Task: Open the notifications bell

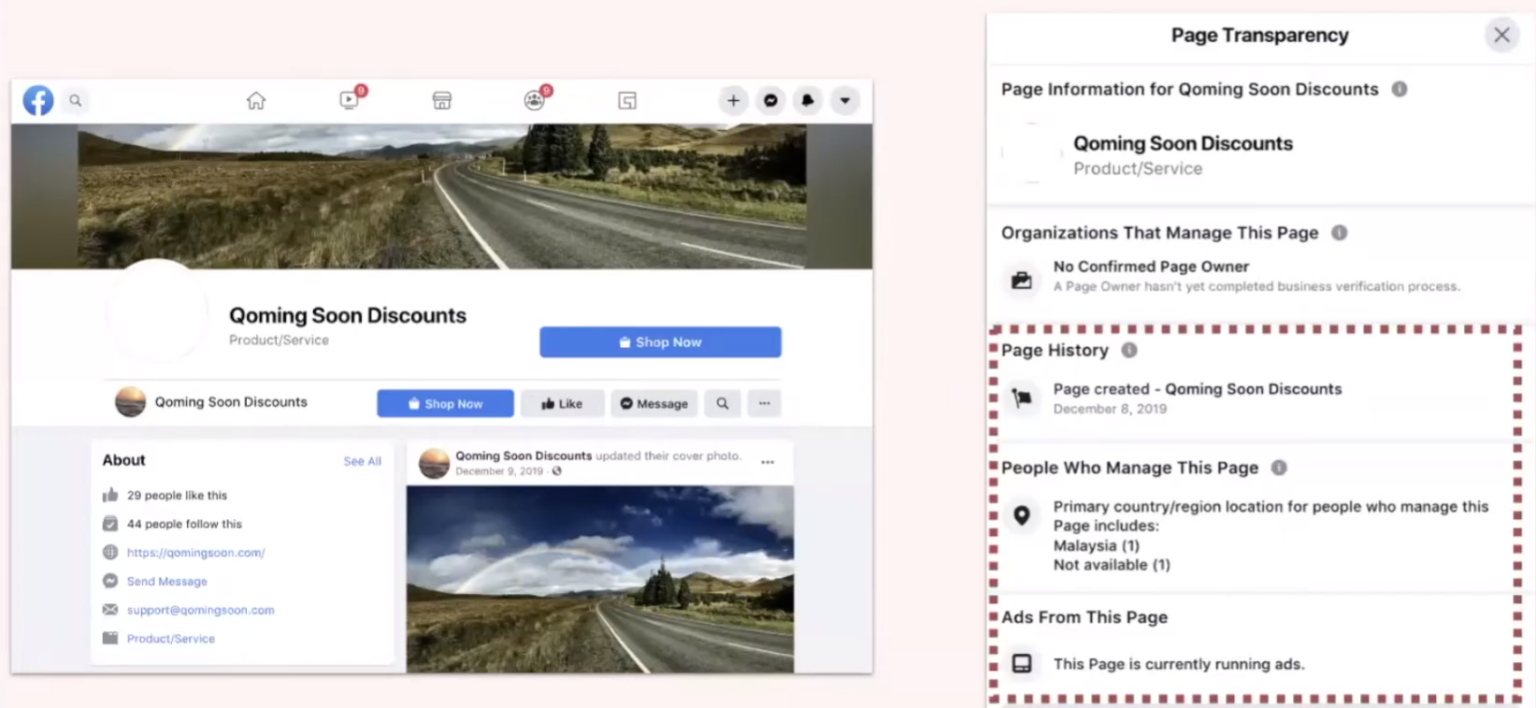Action: (807, 100)
